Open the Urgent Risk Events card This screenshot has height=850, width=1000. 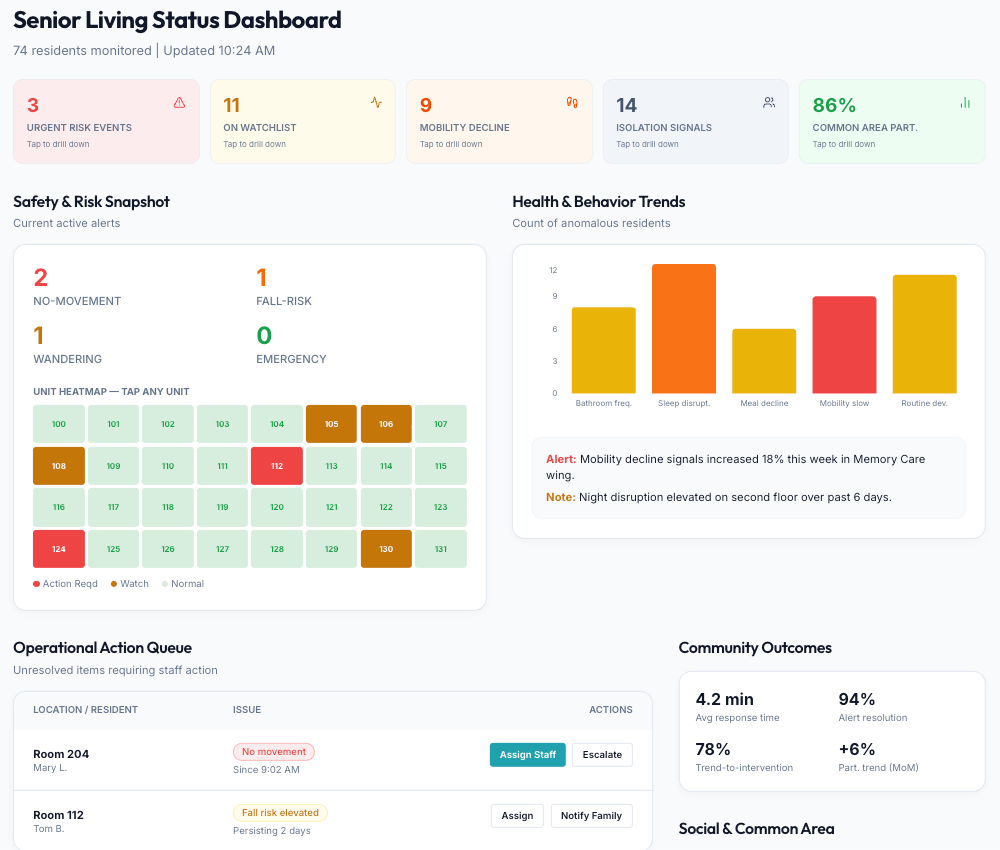pyautogui.click(x=107, y=121)
